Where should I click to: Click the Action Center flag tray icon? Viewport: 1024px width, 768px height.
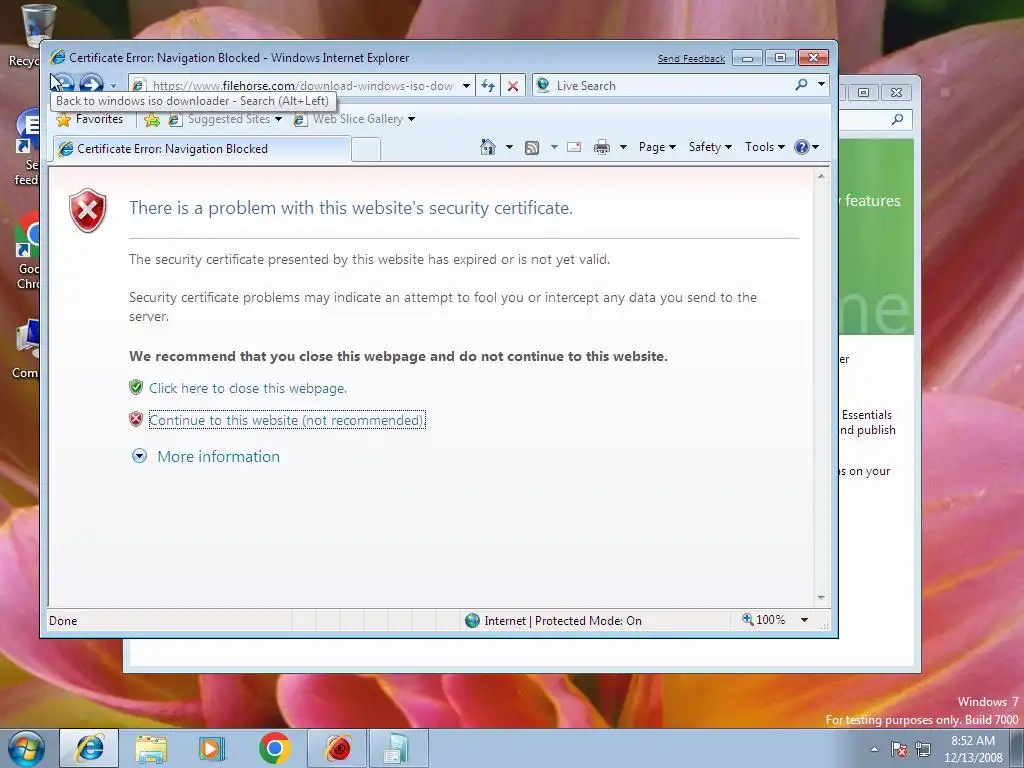click(899, 749)
